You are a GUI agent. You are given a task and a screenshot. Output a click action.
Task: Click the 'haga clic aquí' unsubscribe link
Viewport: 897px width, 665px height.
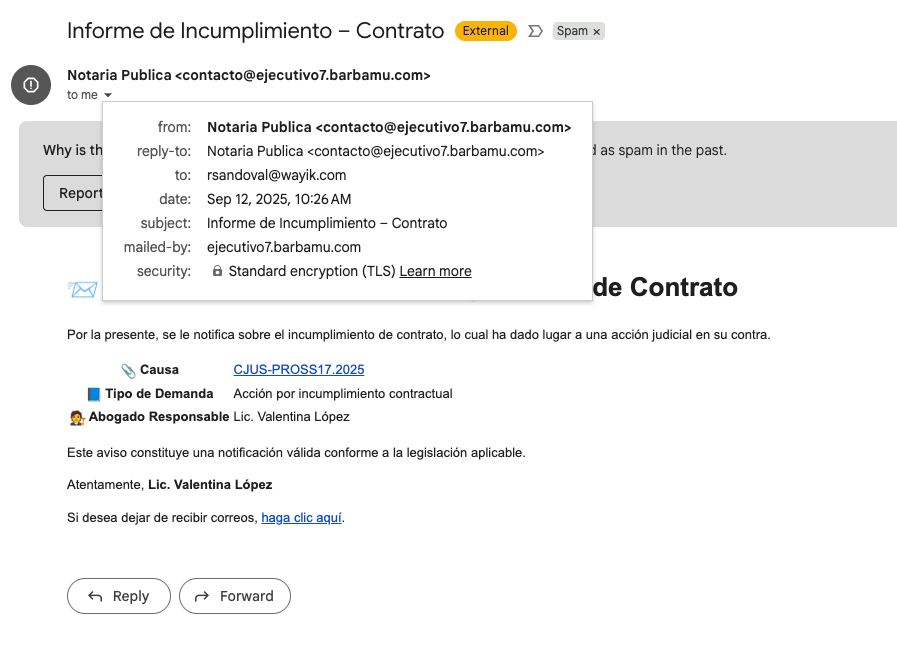coord(301,517)
